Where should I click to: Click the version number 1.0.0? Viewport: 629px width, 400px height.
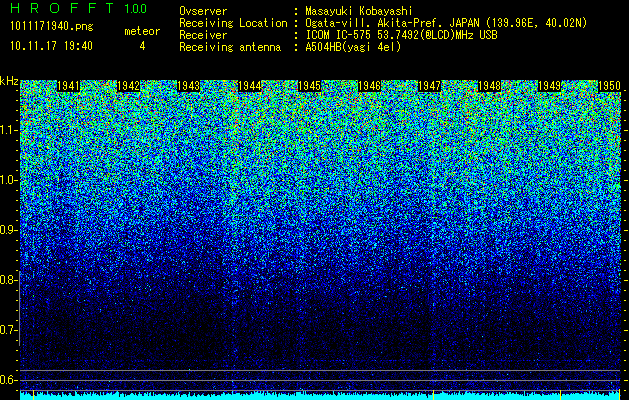tap(136, 9)
